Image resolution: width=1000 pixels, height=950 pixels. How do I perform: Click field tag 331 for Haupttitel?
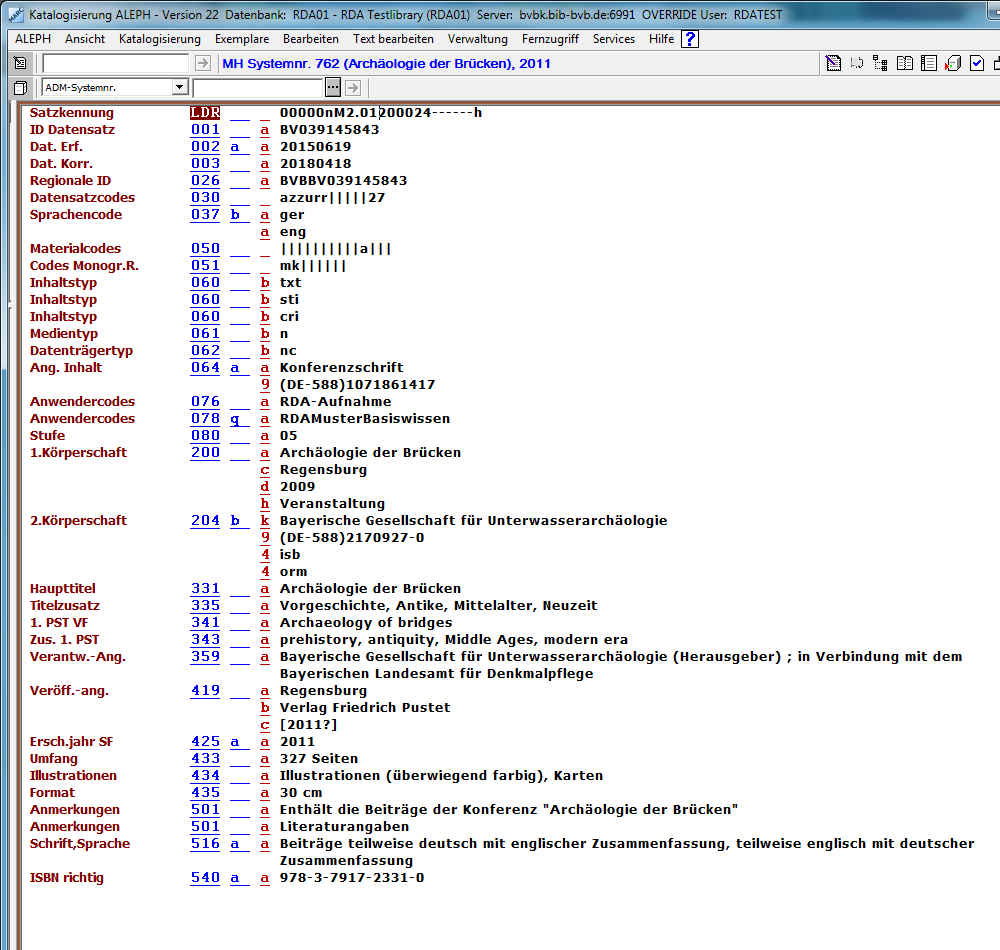pyautogui.click(x=205, y=589)
